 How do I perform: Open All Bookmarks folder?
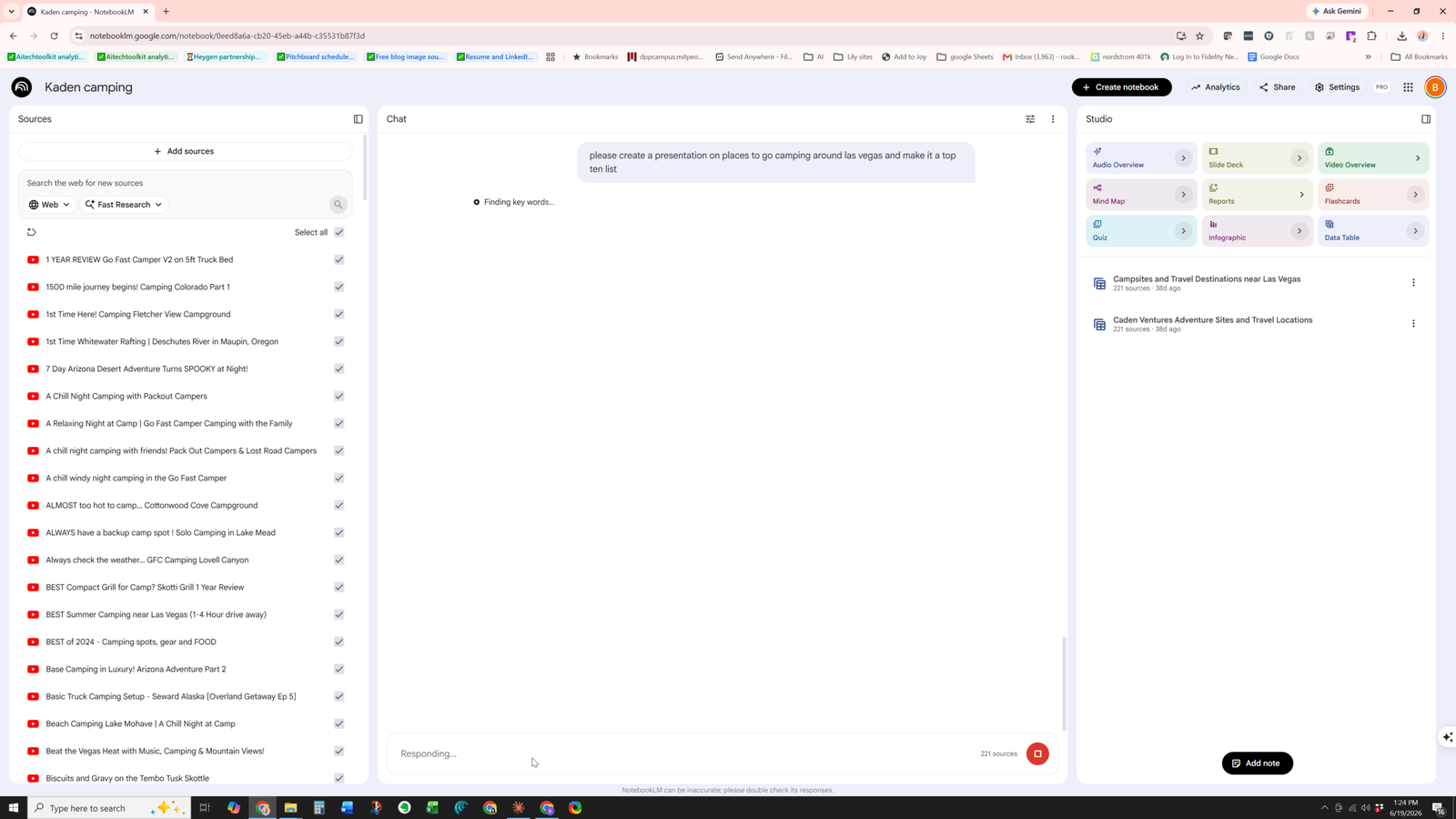tap(1419, 56)
